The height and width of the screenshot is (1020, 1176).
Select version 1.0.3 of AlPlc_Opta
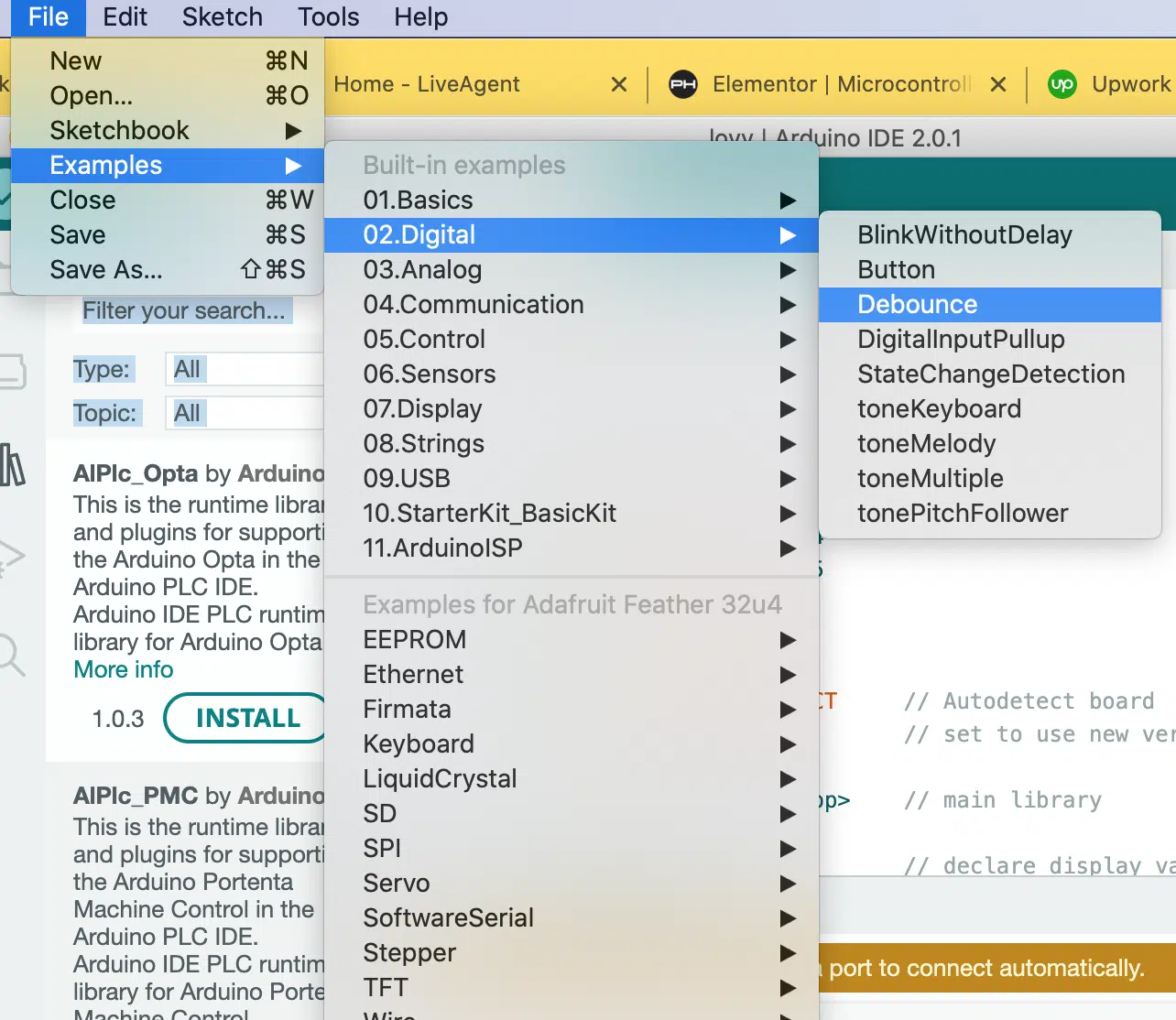[118, 719]
